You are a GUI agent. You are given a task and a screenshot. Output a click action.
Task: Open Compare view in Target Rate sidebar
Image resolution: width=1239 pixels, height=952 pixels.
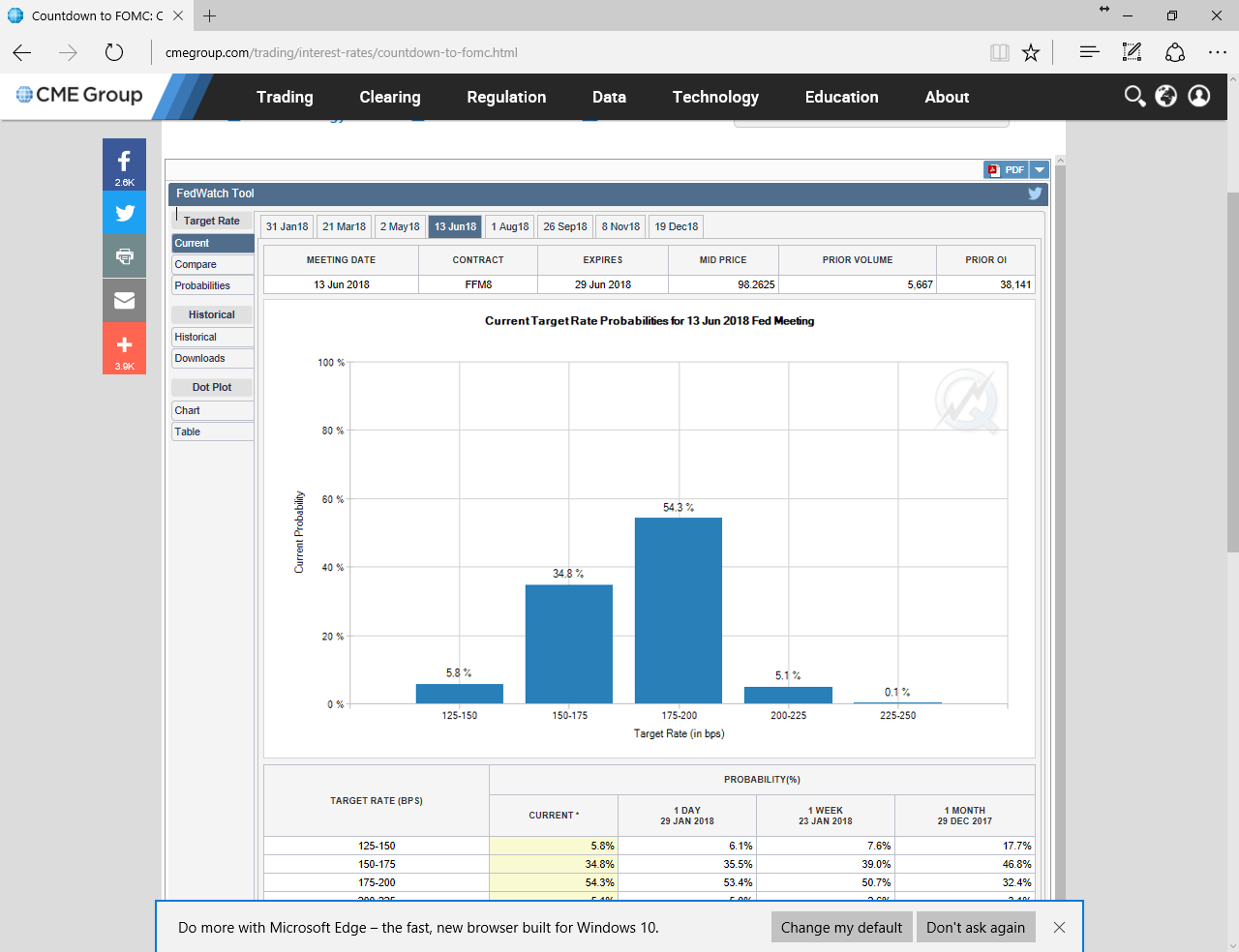[x=212, y=264]
